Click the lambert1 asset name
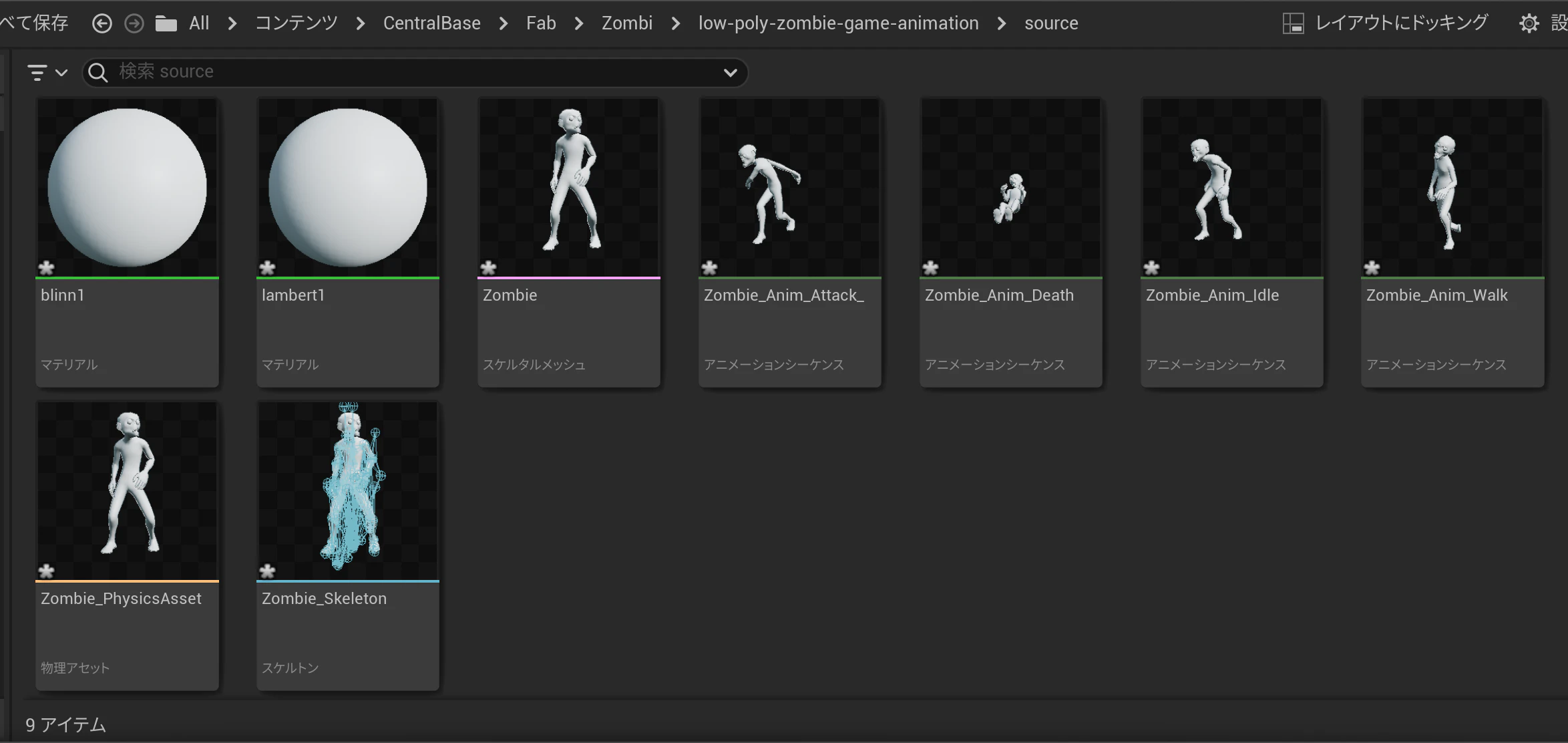Image resolution: width=1568 pixels, height=743 pixels. click(293, 295)
